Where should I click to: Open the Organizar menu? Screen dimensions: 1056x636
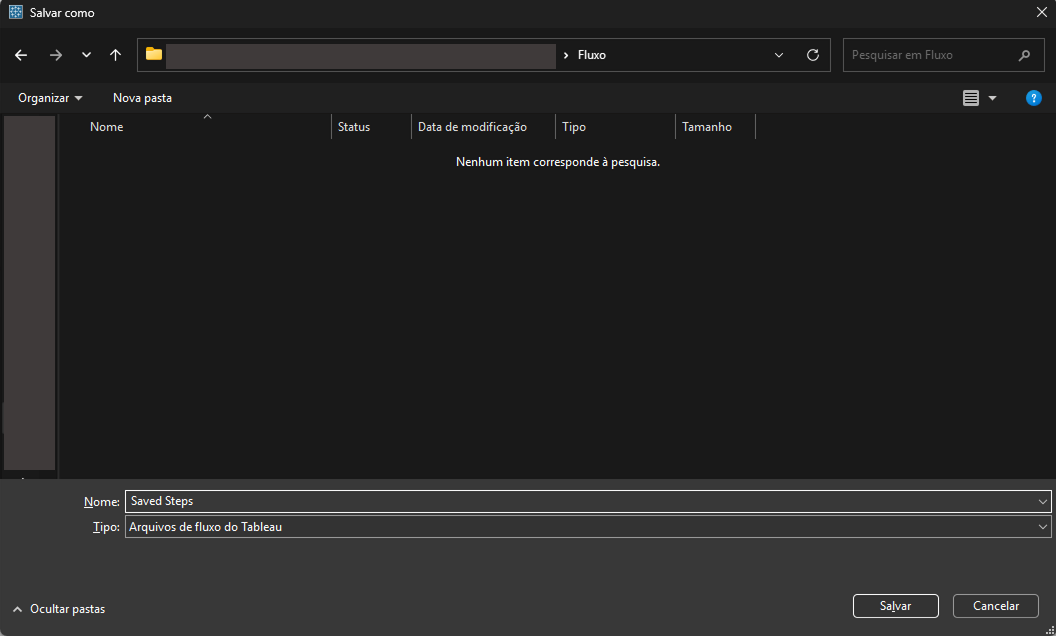(x=50, y=98)
